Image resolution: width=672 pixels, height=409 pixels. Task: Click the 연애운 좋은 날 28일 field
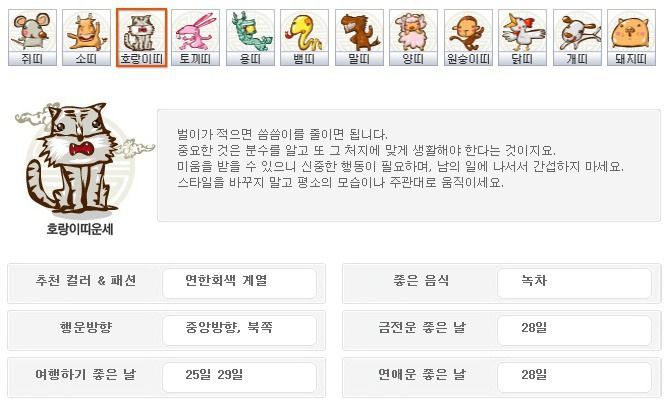[x=574, y=377]
